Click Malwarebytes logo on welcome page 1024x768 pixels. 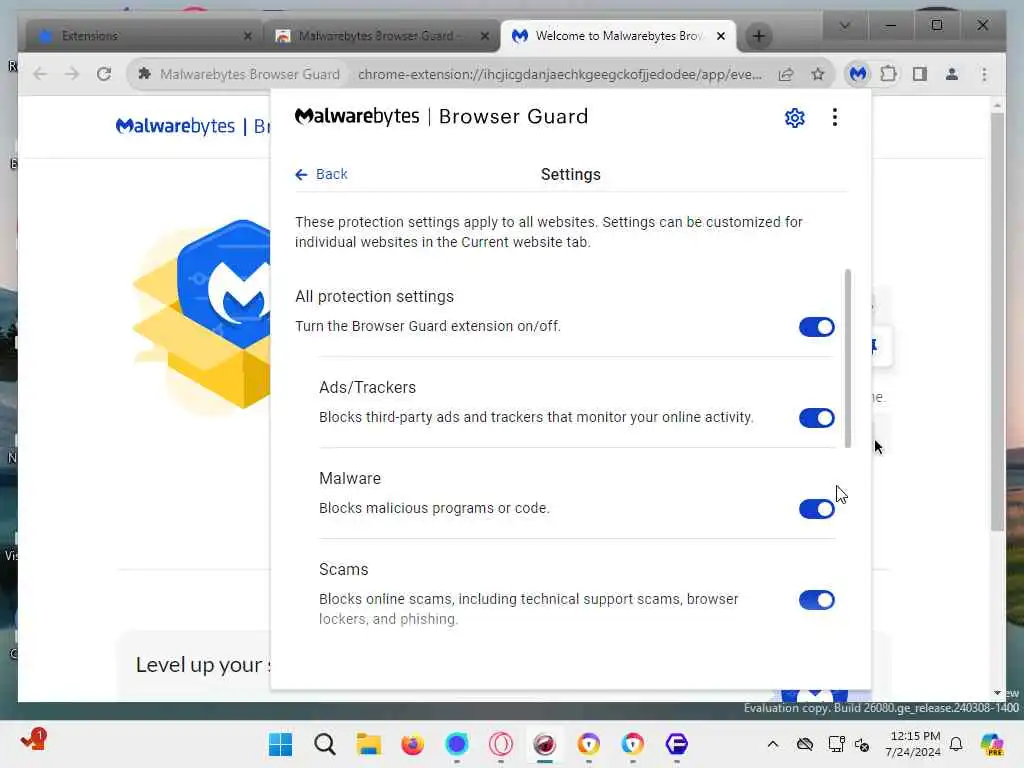click(x=175, y=126)
